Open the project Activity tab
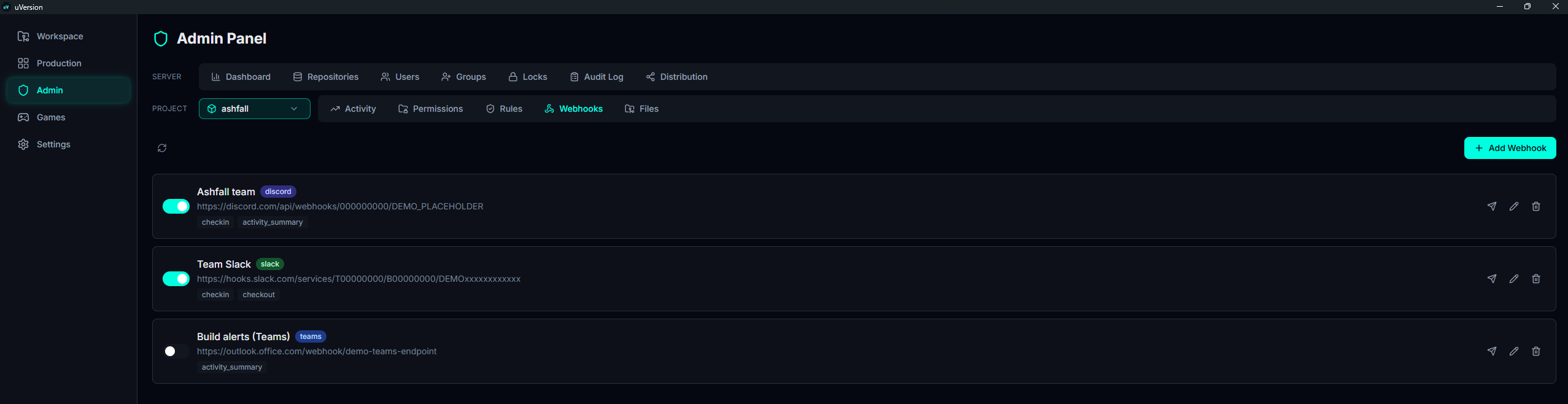Viewport: 1568px width, 404px height. [353, 109]
